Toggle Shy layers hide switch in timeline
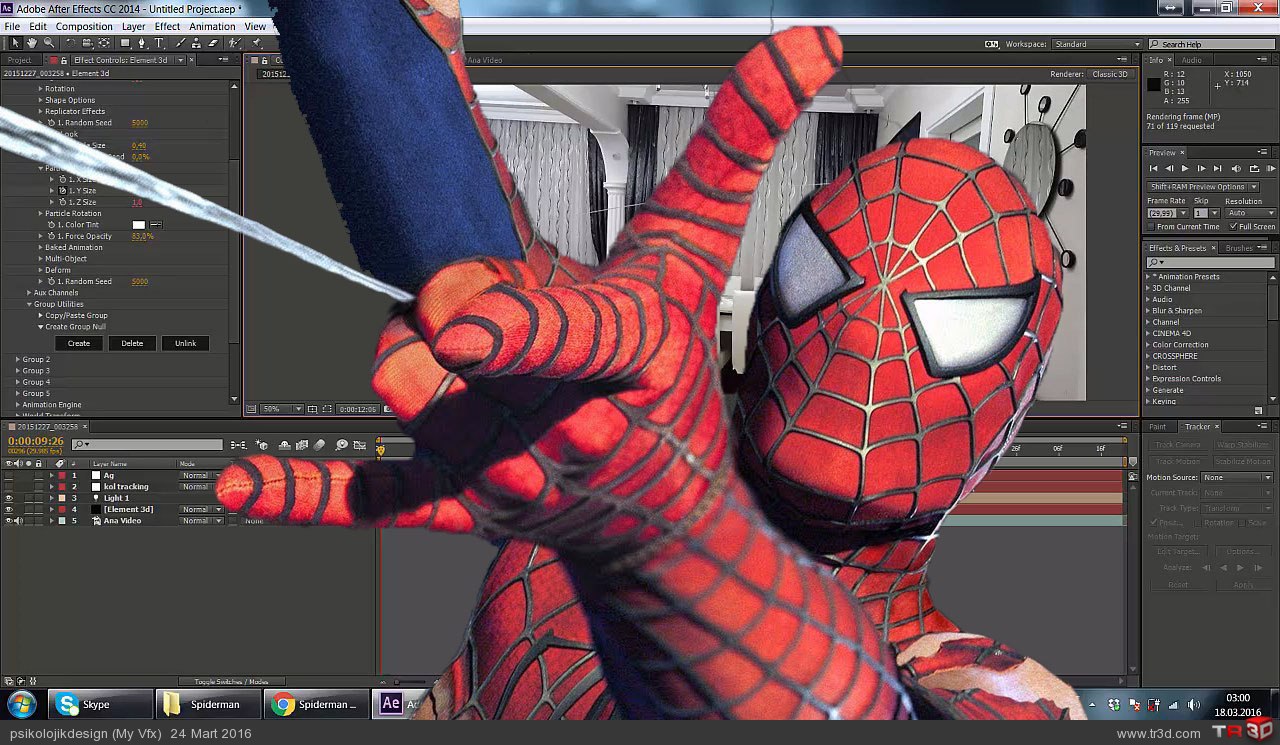 [285, 445]
